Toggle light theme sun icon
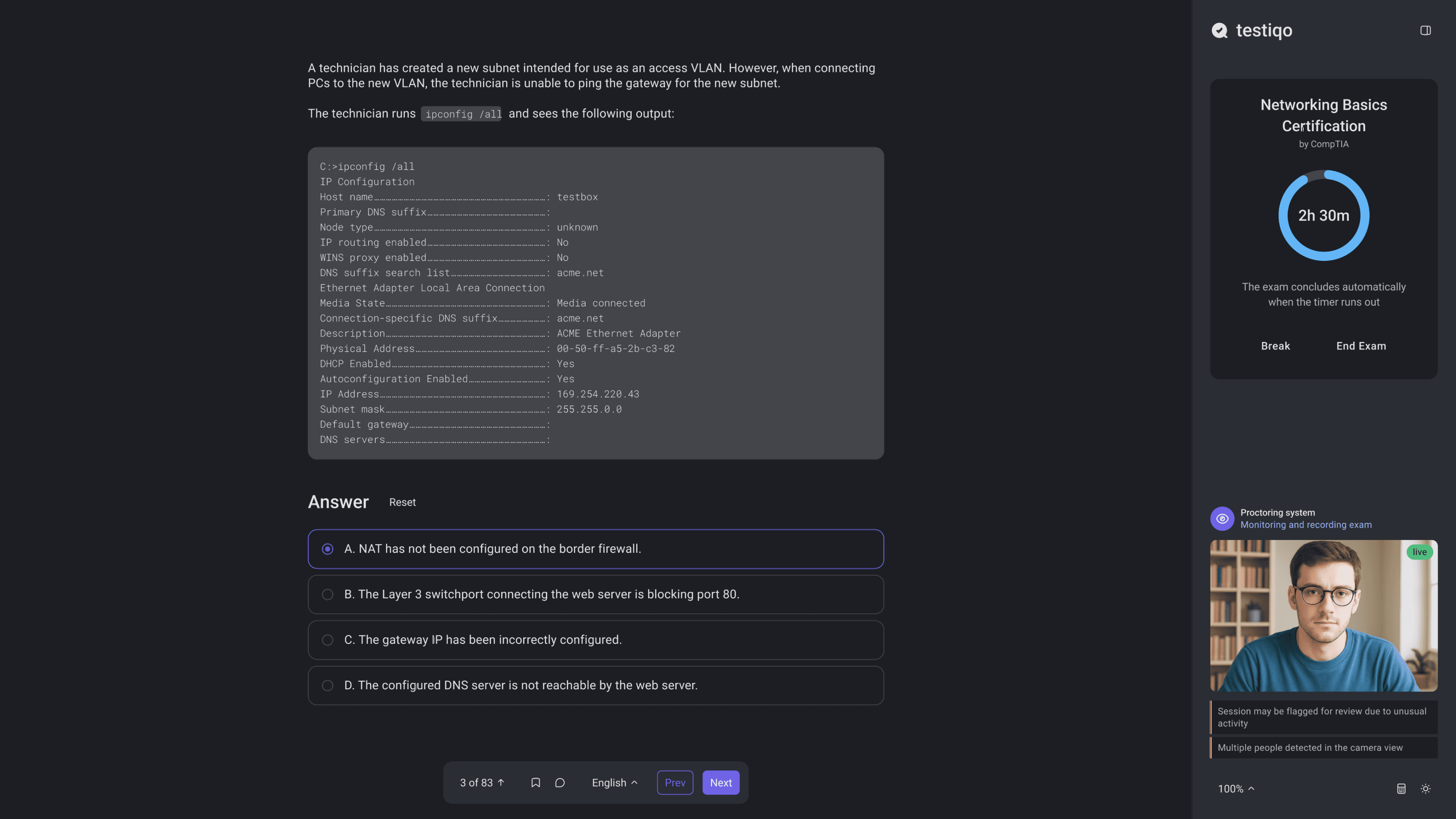Image resolution: width=1456 pixels, height=819 pixels. point(1425,789)
